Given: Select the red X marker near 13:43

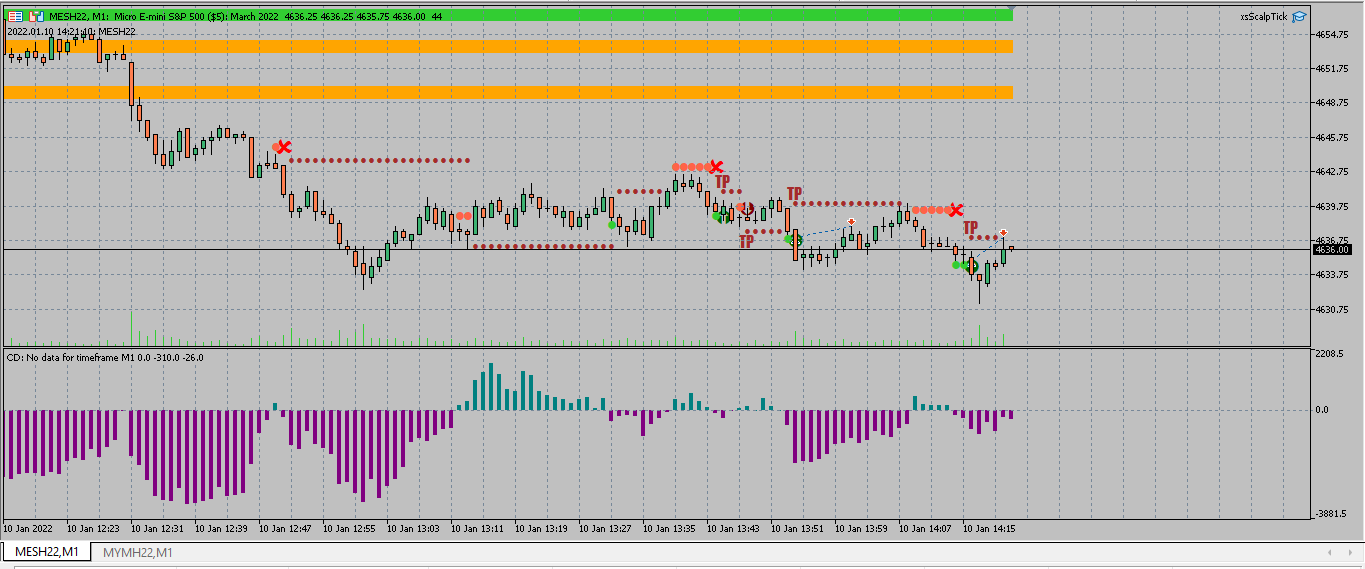Looking at the screenshot, I should point(716,167).
